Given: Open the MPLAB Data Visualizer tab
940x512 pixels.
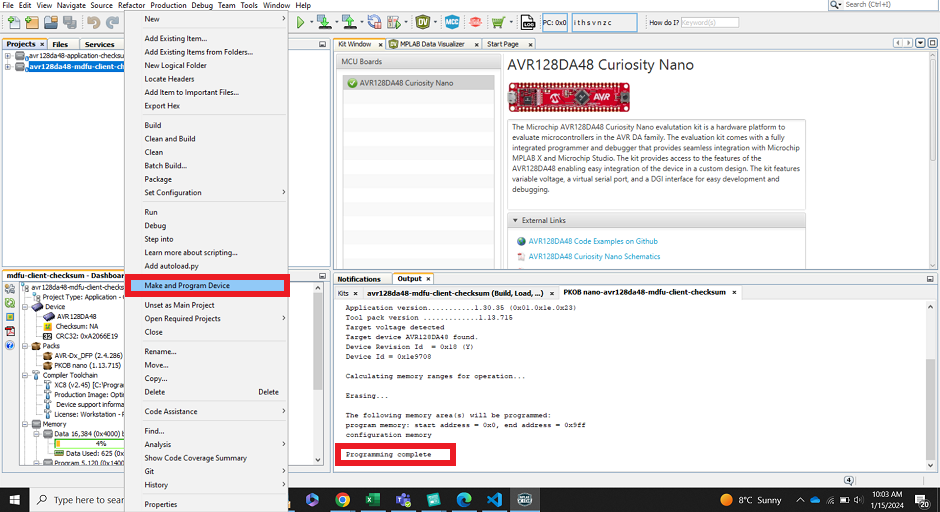Looking at the screenshot, I should coord(432,44).
